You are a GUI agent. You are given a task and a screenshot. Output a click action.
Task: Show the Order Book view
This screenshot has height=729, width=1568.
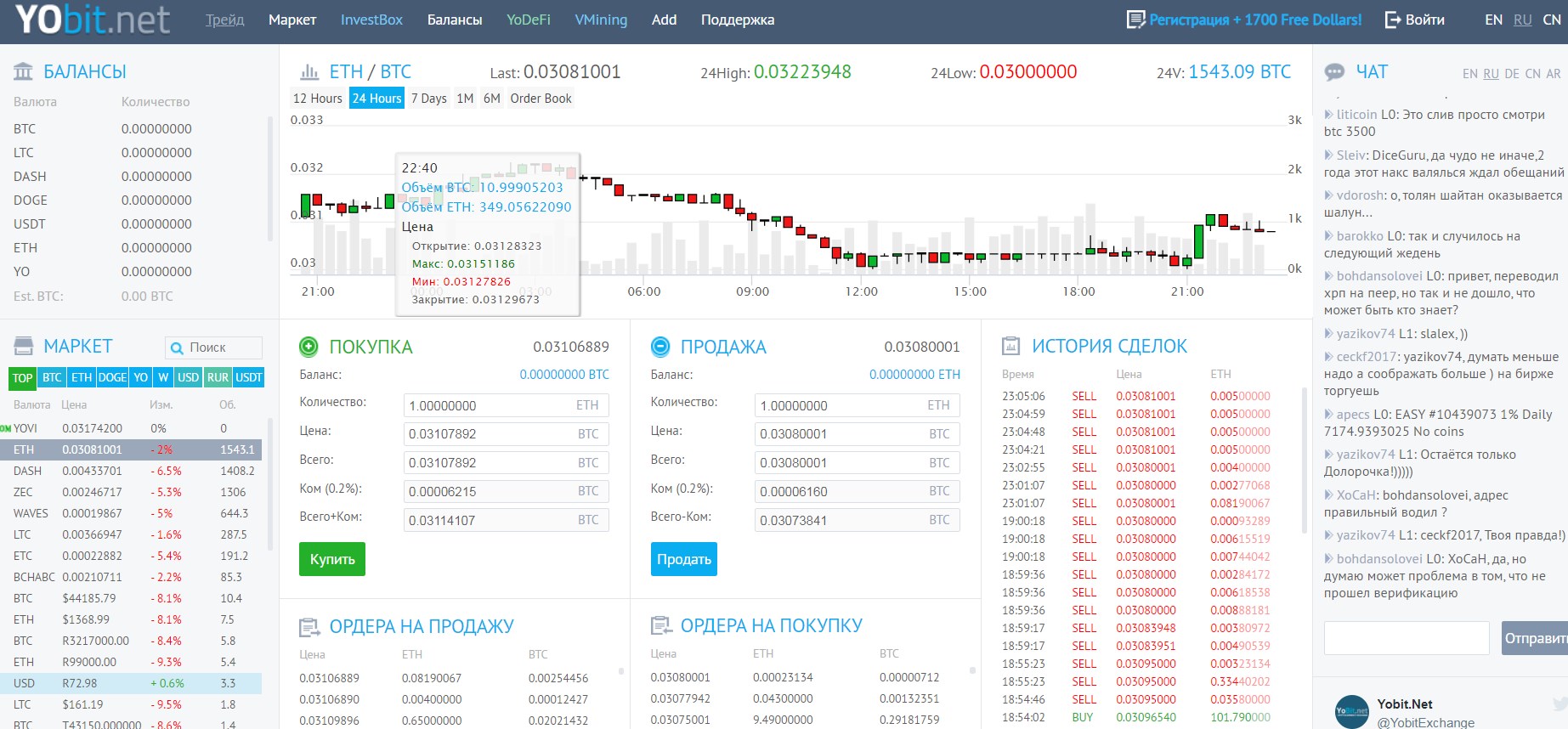pos(541,99)
